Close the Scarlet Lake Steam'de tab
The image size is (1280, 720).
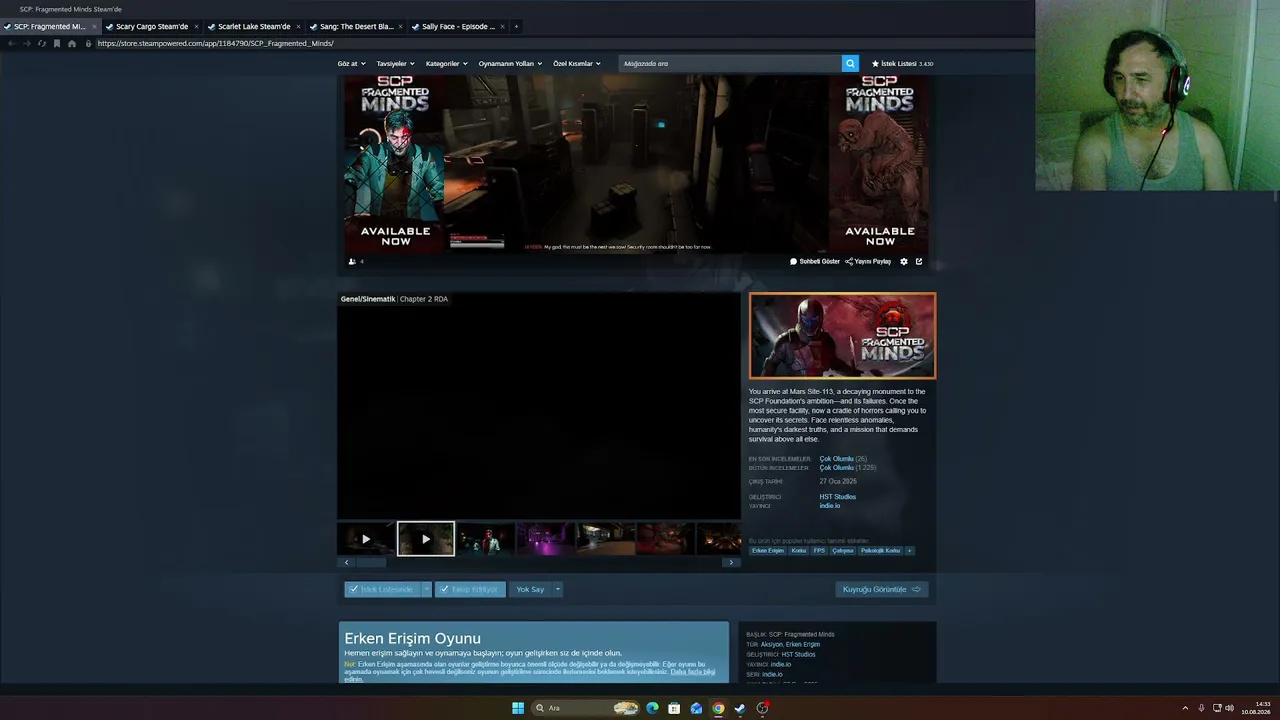298,27
